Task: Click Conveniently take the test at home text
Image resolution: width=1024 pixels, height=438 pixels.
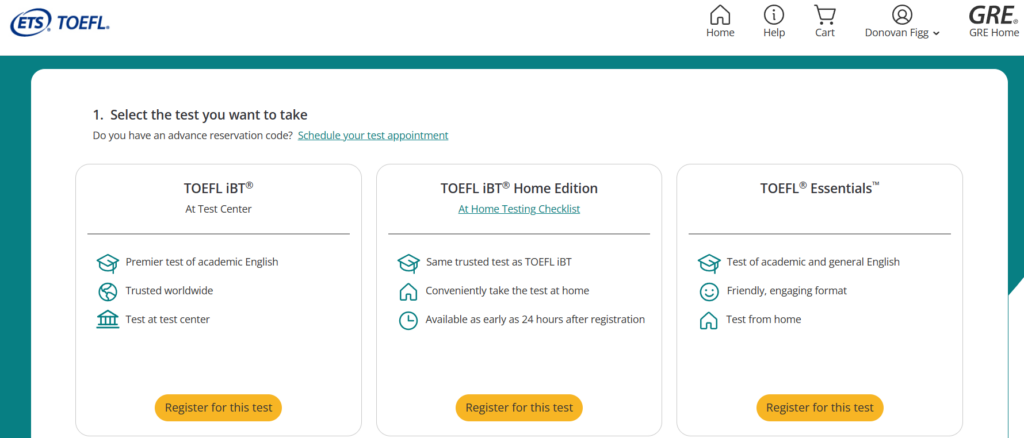Action: pyautogui.click(x=507, y=290)
